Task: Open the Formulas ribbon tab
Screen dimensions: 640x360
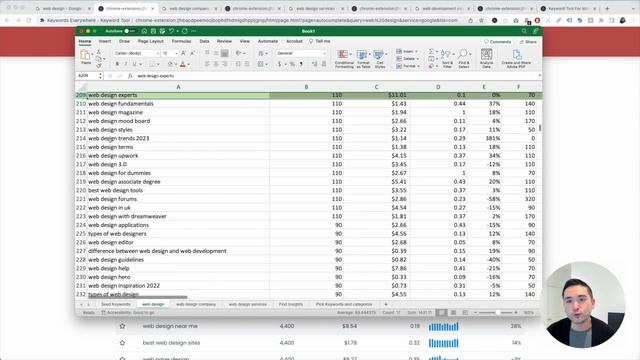Action: tap(181, 41)
